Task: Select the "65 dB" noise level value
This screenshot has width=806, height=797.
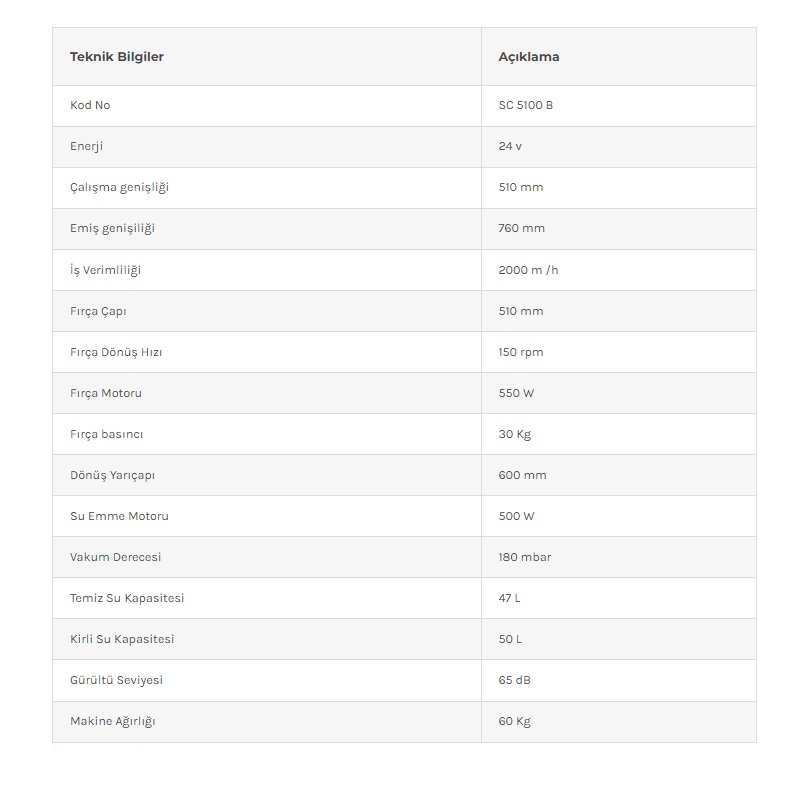Action: 514,680
